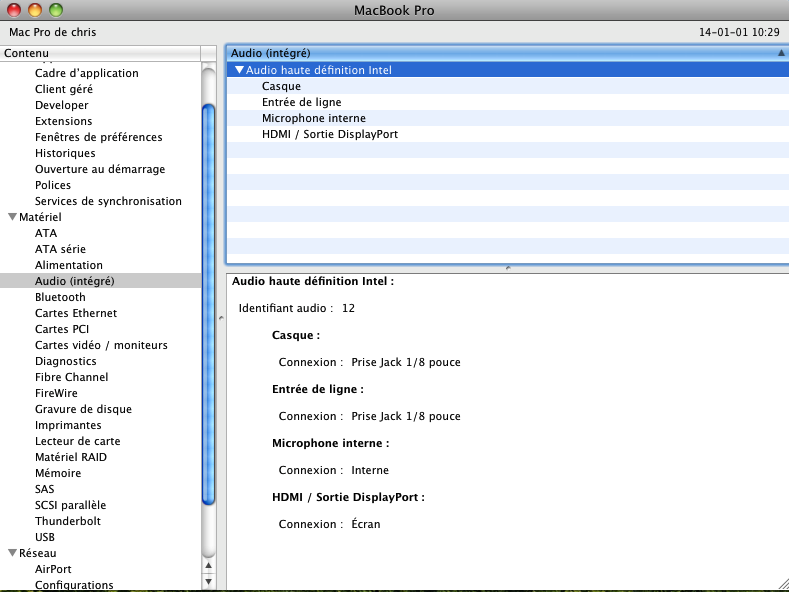Click the bold Audio haute définition Intel heading
Screen dimensions: 789x592
pyautogui.click(x=312, y=281)
